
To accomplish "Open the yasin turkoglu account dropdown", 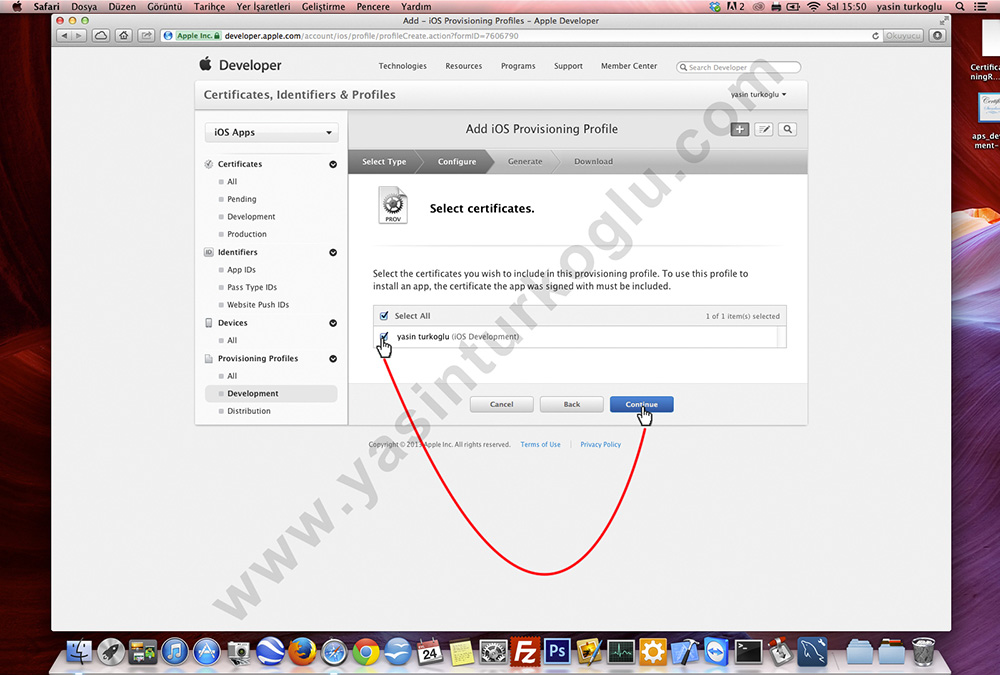I will coord(758,94).
